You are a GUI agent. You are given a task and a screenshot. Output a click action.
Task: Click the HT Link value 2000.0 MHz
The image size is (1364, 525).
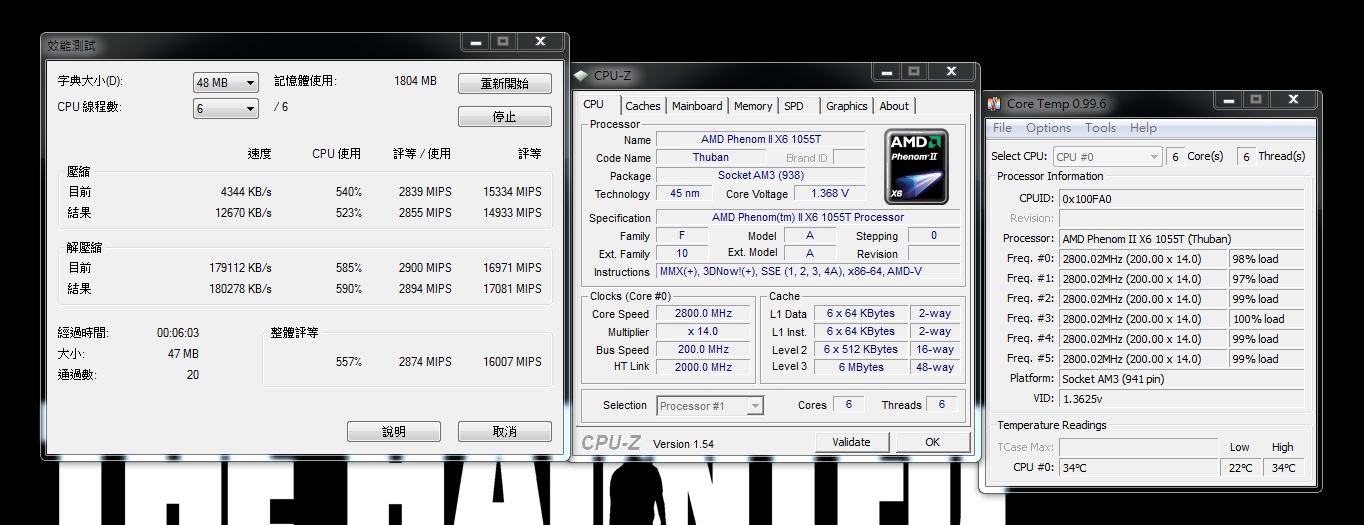pyautogui.click(x=703, y=367)
